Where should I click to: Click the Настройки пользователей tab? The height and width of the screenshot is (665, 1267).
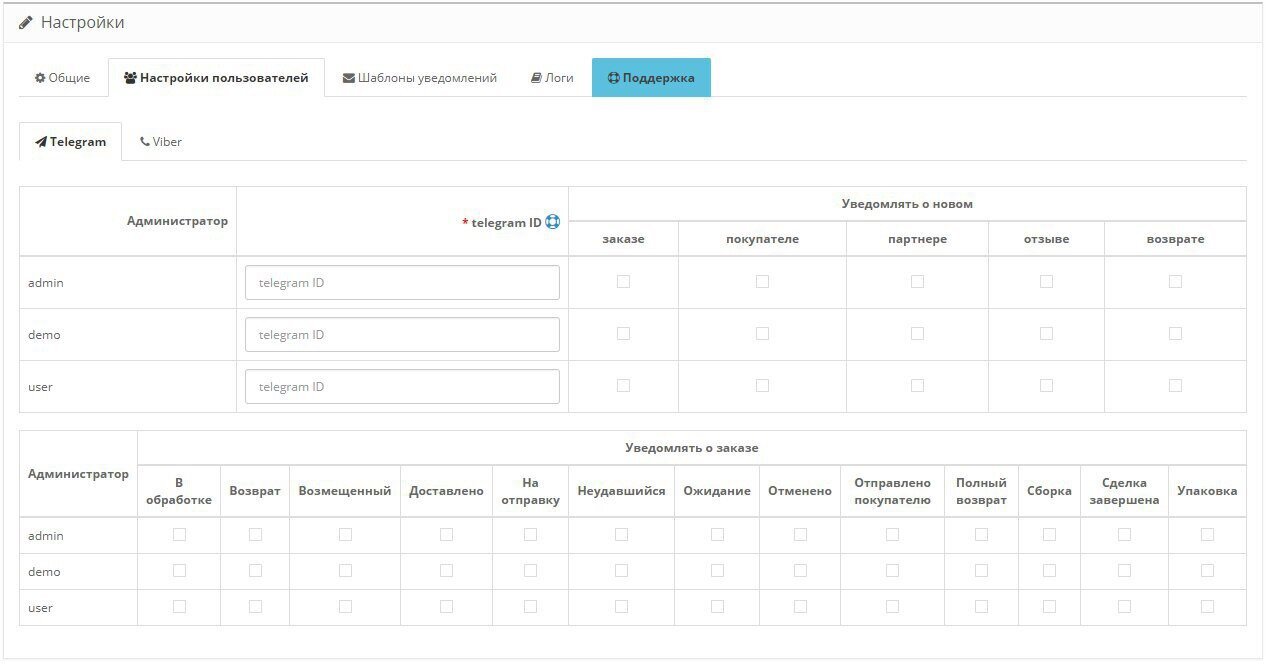[216, 78]
